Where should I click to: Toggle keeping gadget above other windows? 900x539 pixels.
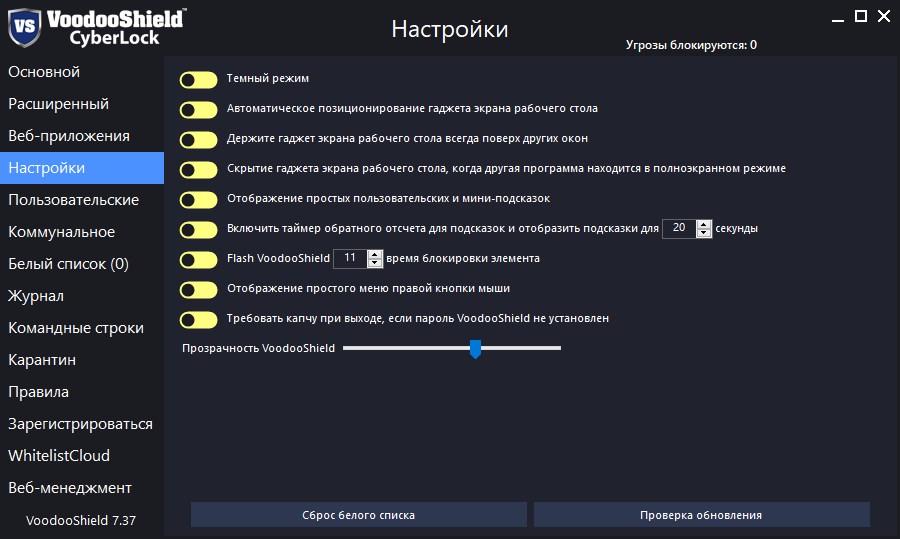(x=199, y=139)
